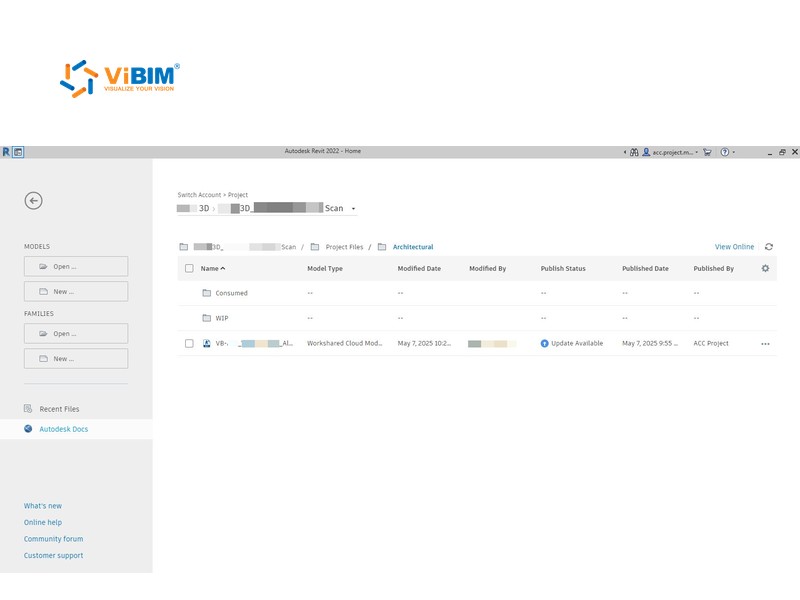Click the Project Files breadcrumb folder icon
800x600 pixels.
coord(315,247)
